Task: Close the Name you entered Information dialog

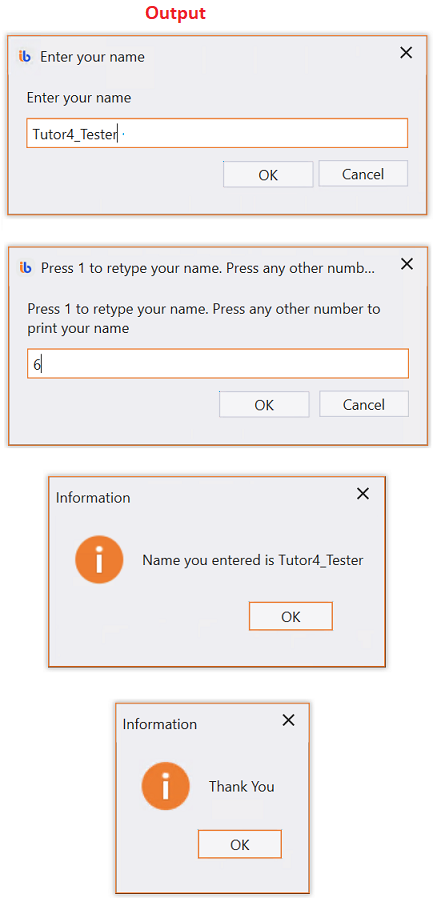Action: tap(363, 494)
